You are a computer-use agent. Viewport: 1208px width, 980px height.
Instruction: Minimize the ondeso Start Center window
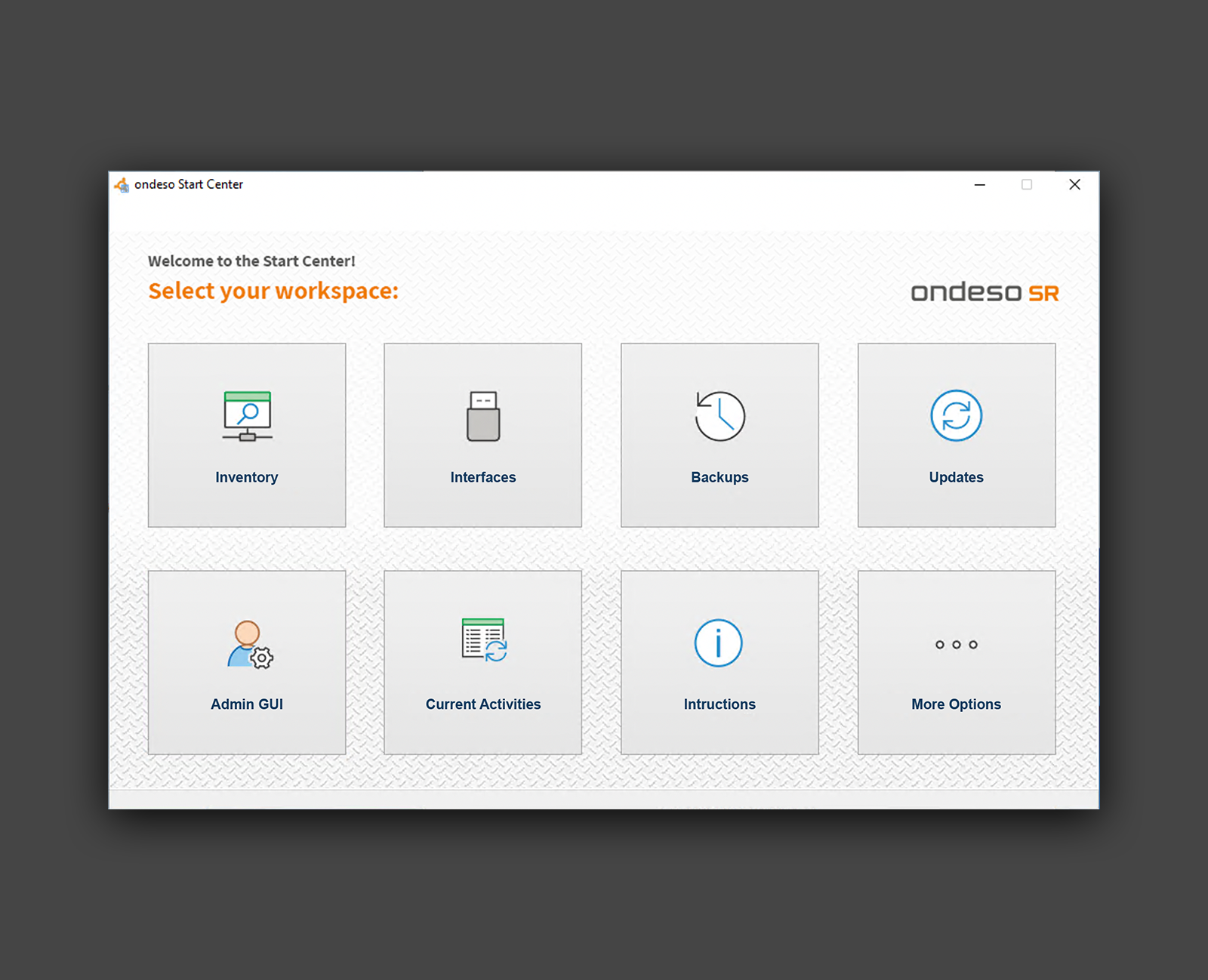click(979, 185)
